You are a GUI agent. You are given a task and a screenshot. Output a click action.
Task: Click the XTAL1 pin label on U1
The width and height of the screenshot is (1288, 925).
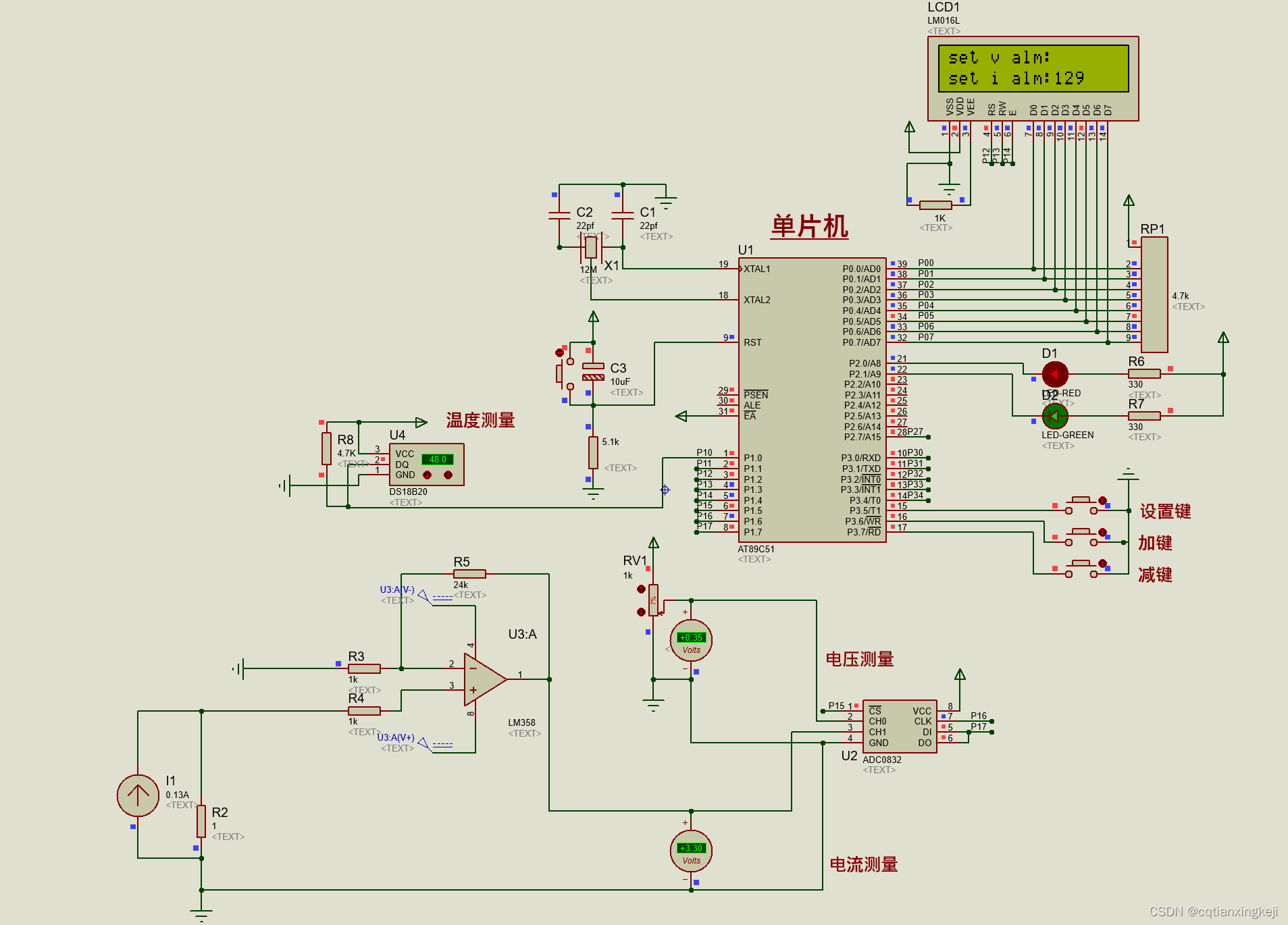pyautogui.click(x=756, y=269)
